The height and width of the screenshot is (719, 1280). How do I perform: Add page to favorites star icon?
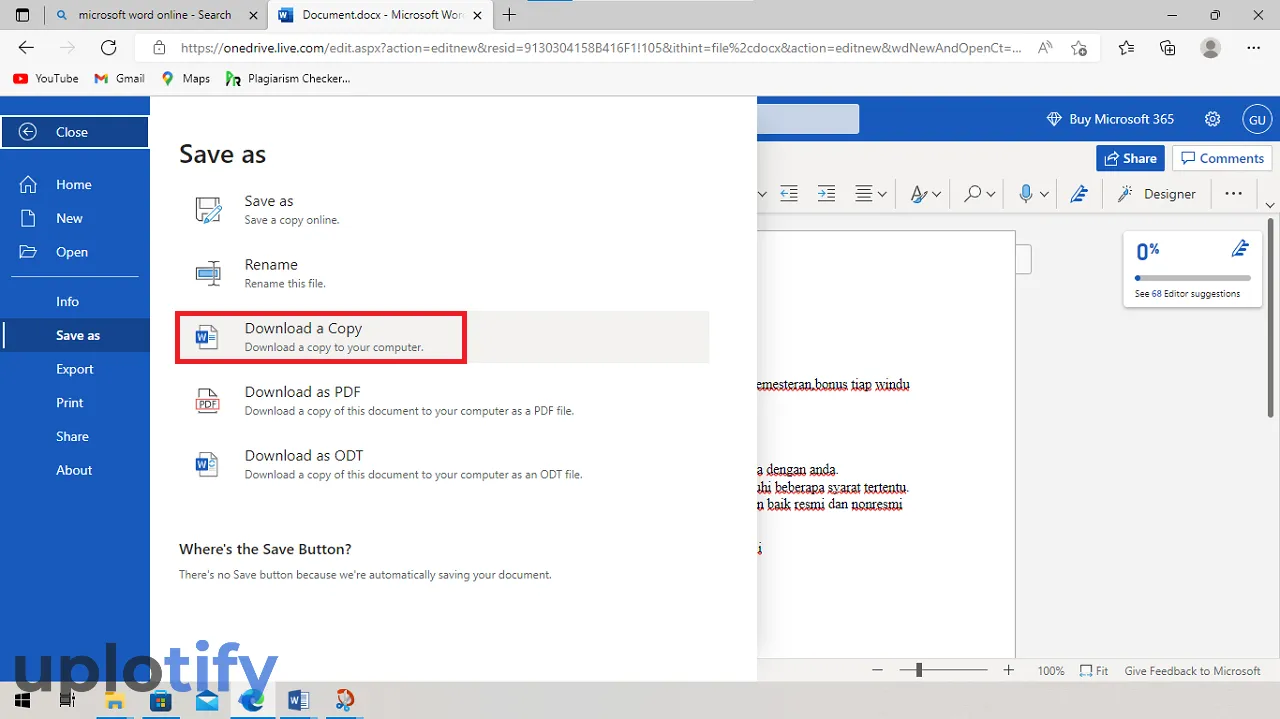click(1078, 48)
